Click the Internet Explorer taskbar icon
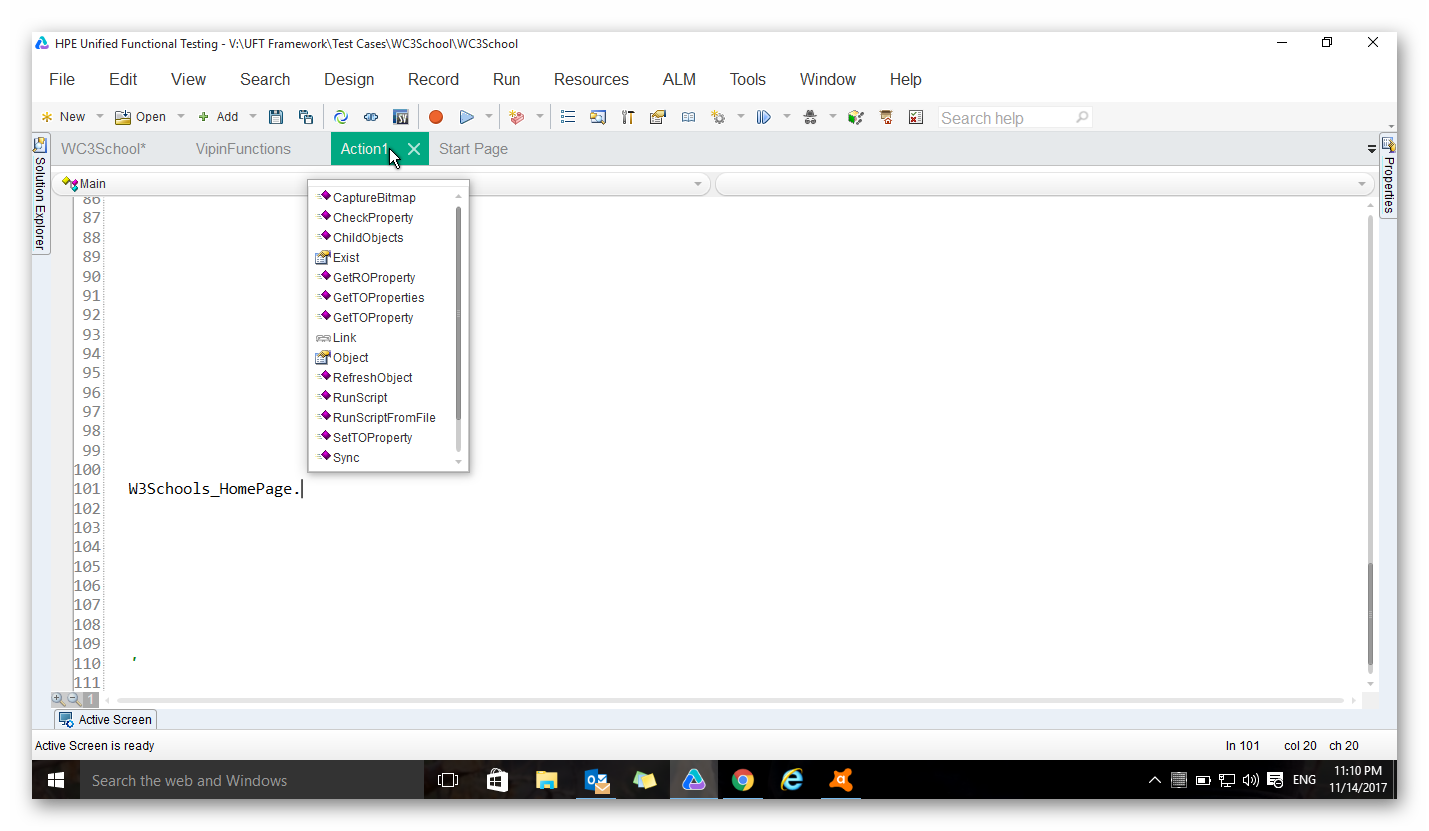The height and width of the screenshot is (831, 1429). coord(791,780)
